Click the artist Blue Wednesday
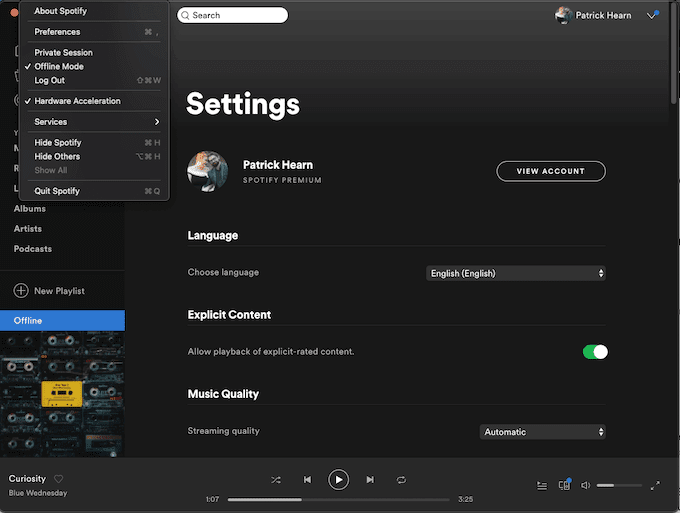 [38, 493]
